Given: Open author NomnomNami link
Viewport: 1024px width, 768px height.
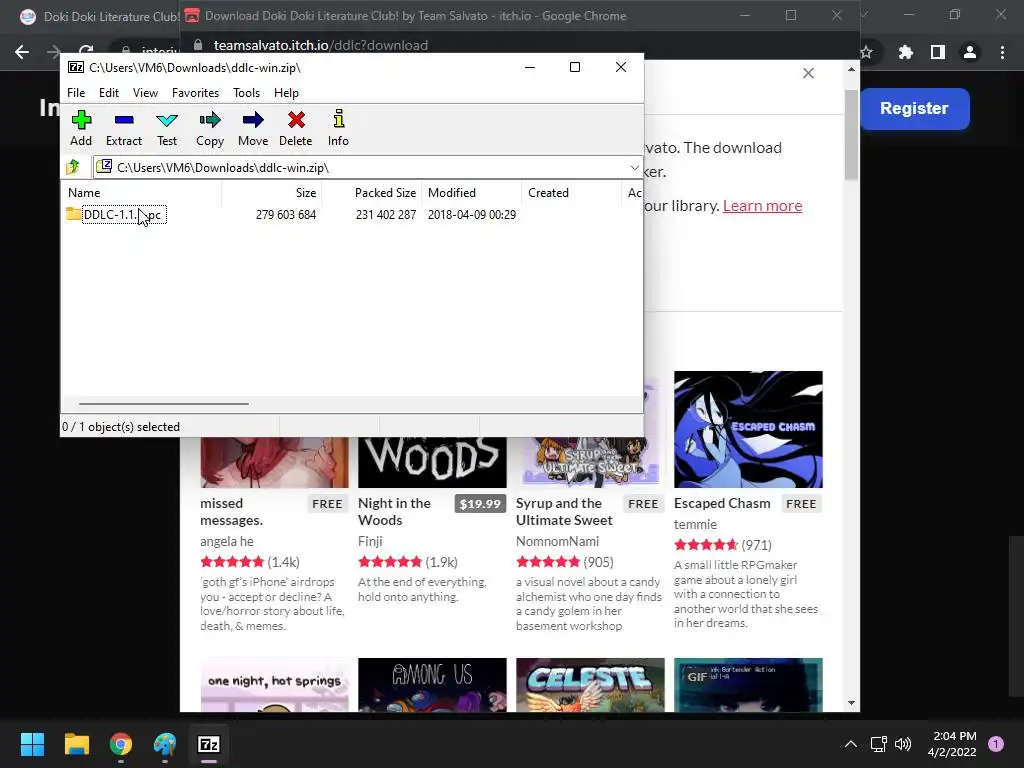Looking at the screenshot, I should coord(558,541).
